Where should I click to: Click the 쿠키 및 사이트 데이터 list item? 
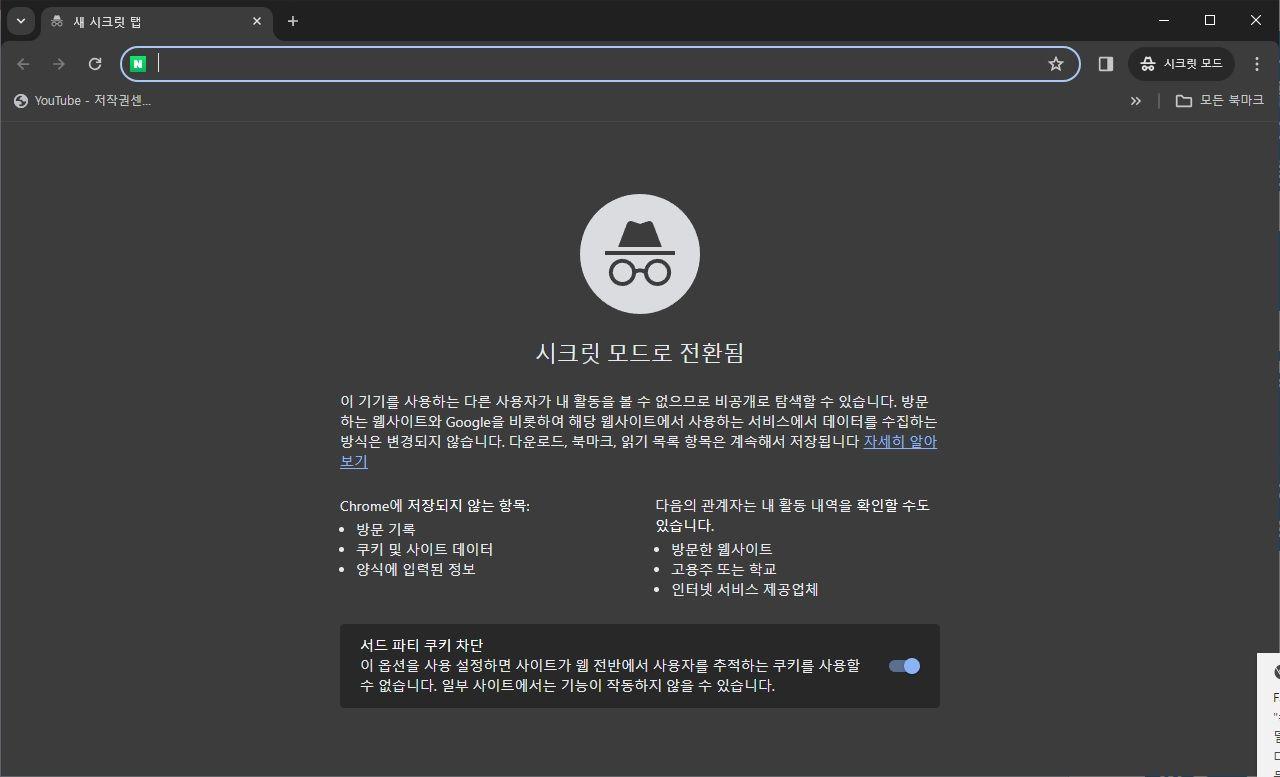tap(425, 549)
